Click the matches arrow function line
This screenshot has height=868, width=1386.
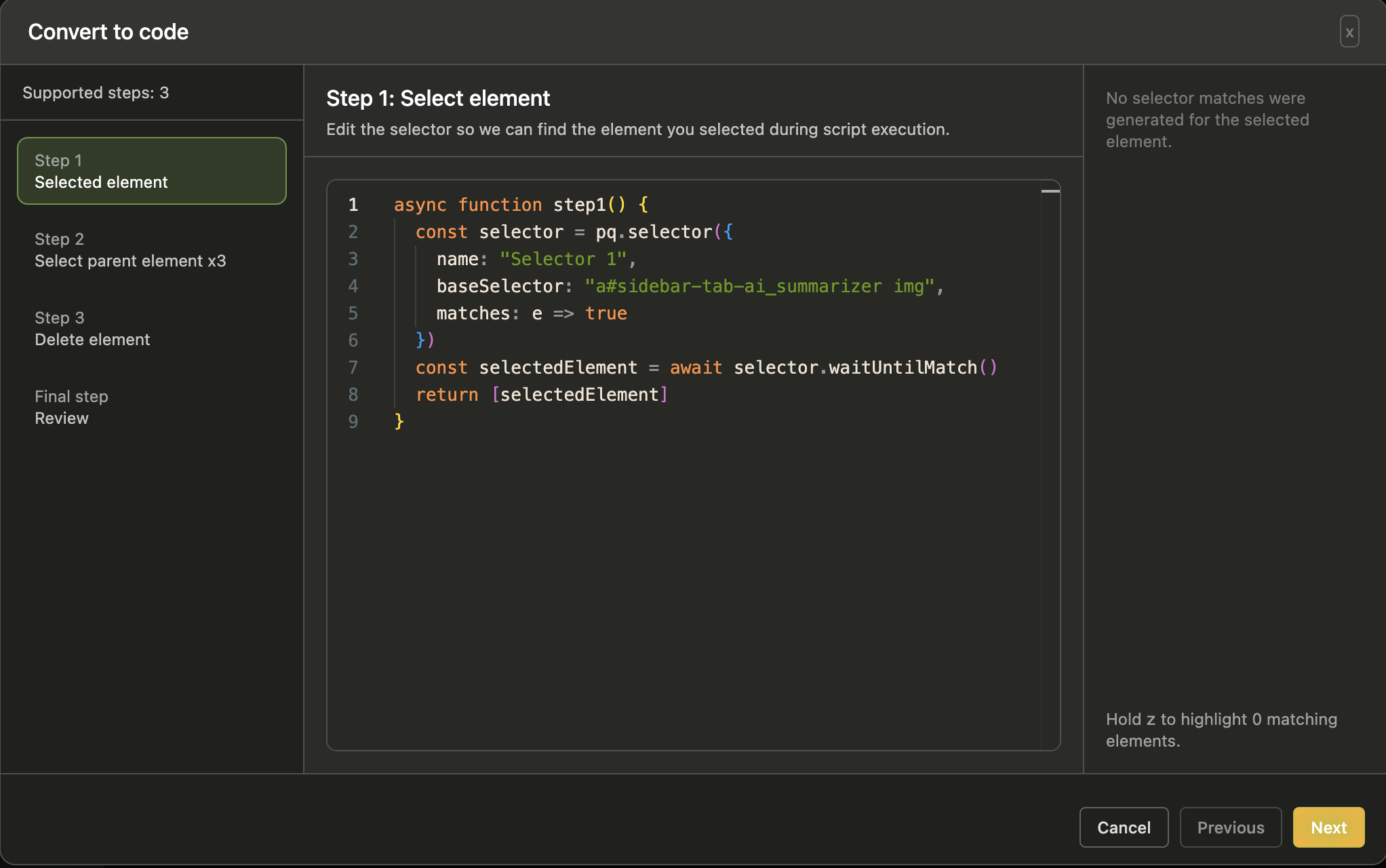(532, 313)
